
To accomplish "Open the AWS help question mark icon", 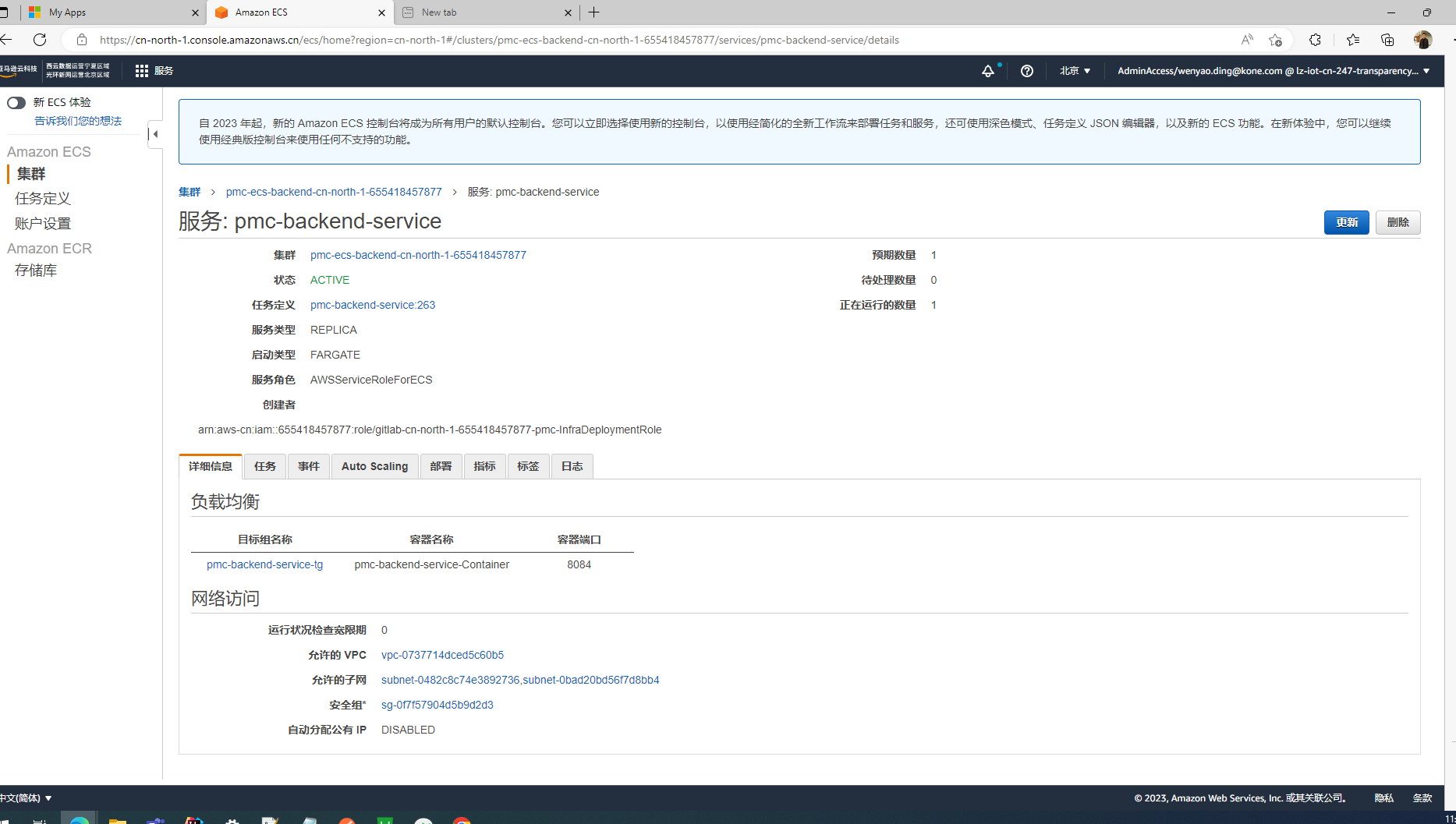I will tap(1027, 71).
